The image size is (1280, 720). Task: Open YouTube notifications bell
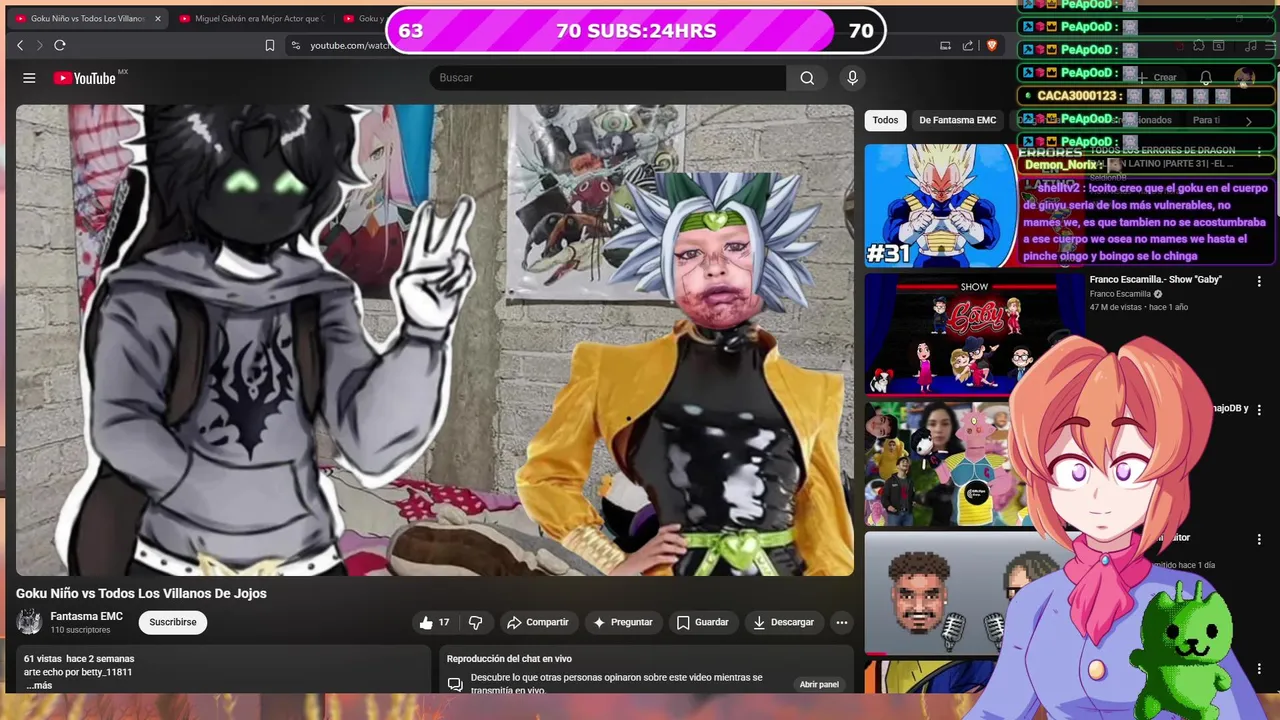[x=1206, y=78]
